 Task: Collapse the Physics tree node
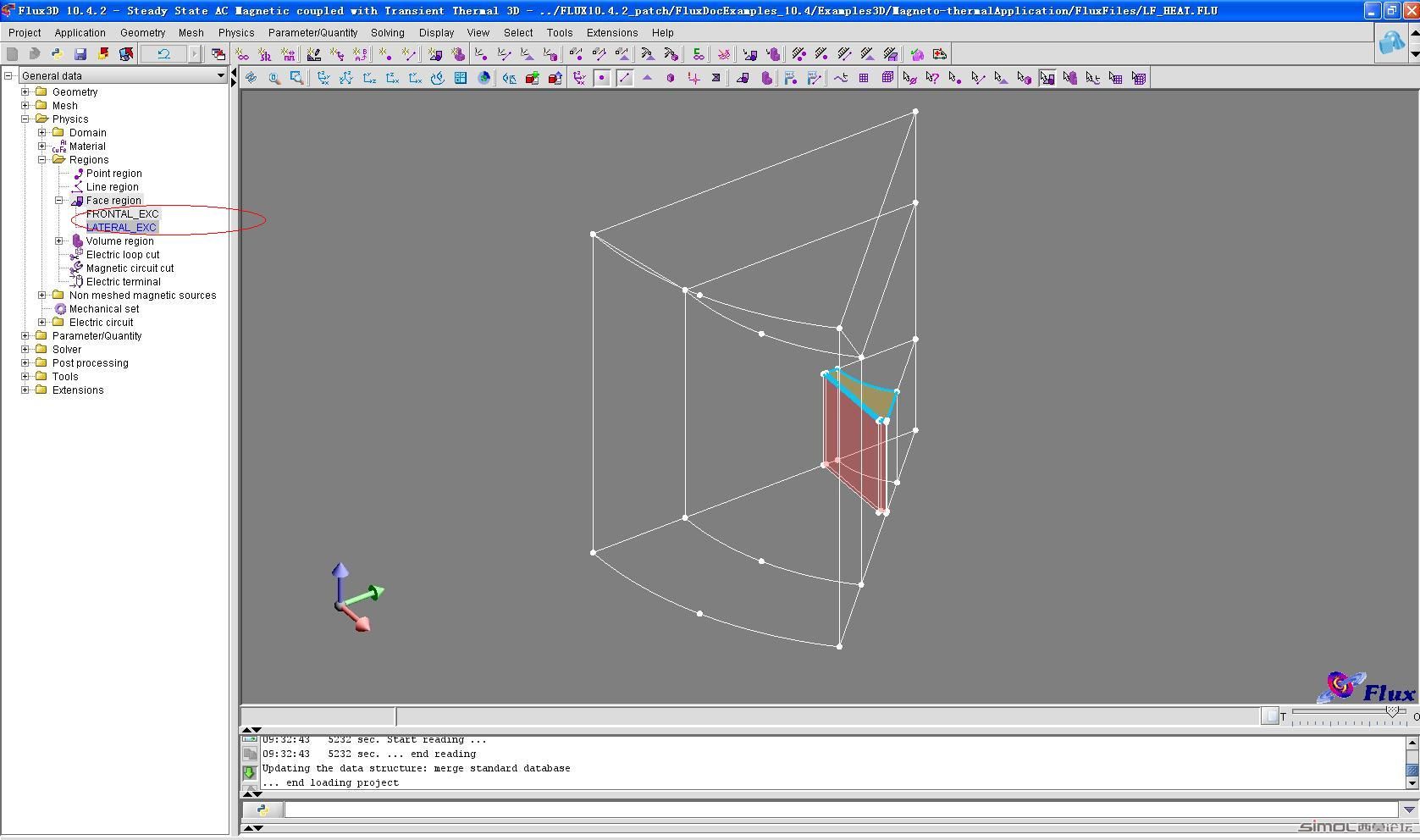pos(25,119)
